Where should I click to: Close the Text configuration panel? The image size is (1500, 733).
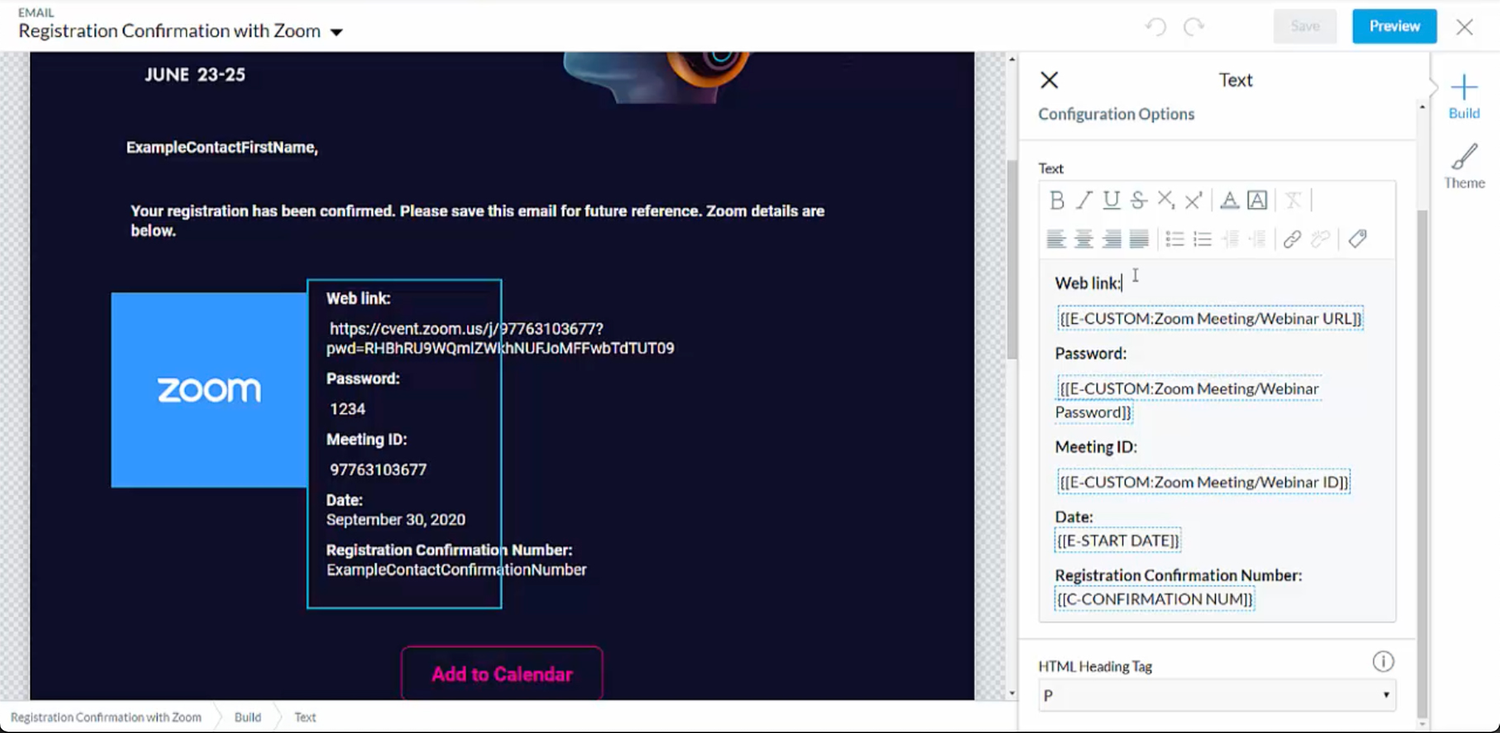coord(1049,80)
